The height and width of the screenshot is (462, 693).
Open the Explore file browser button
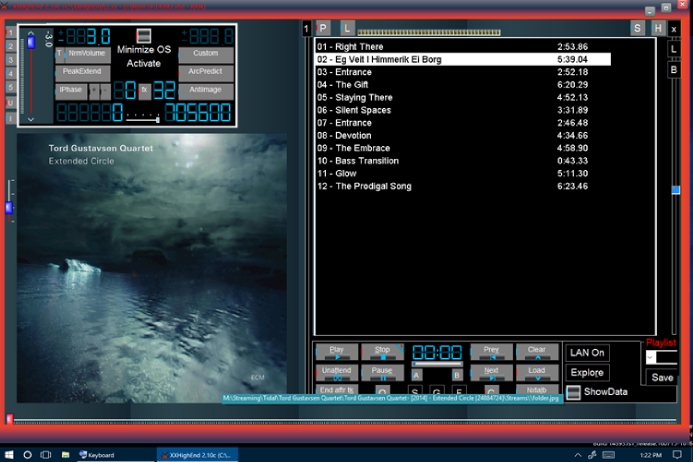[x=587, y=373]
